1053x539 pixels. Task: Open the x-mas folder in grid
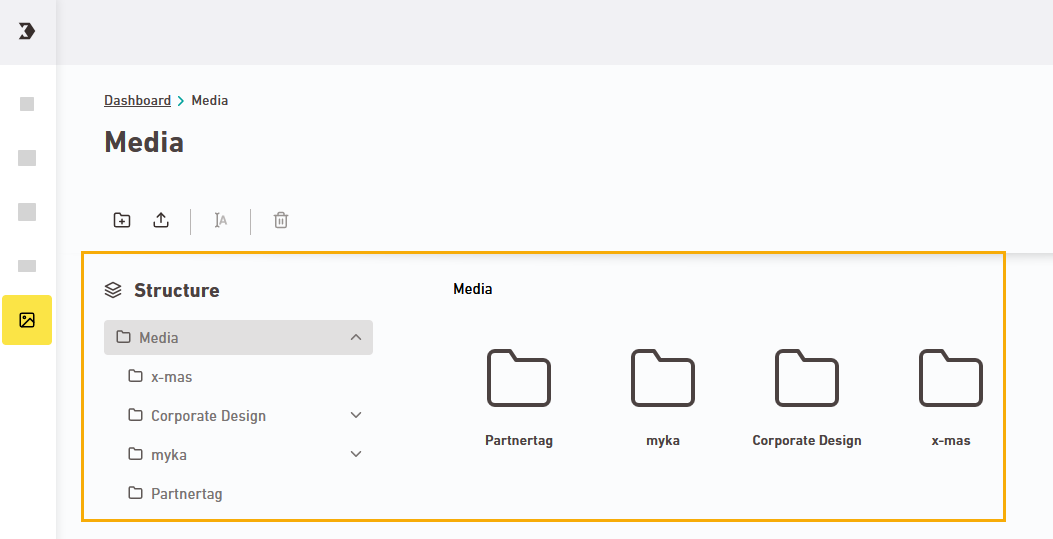(950, 378)
